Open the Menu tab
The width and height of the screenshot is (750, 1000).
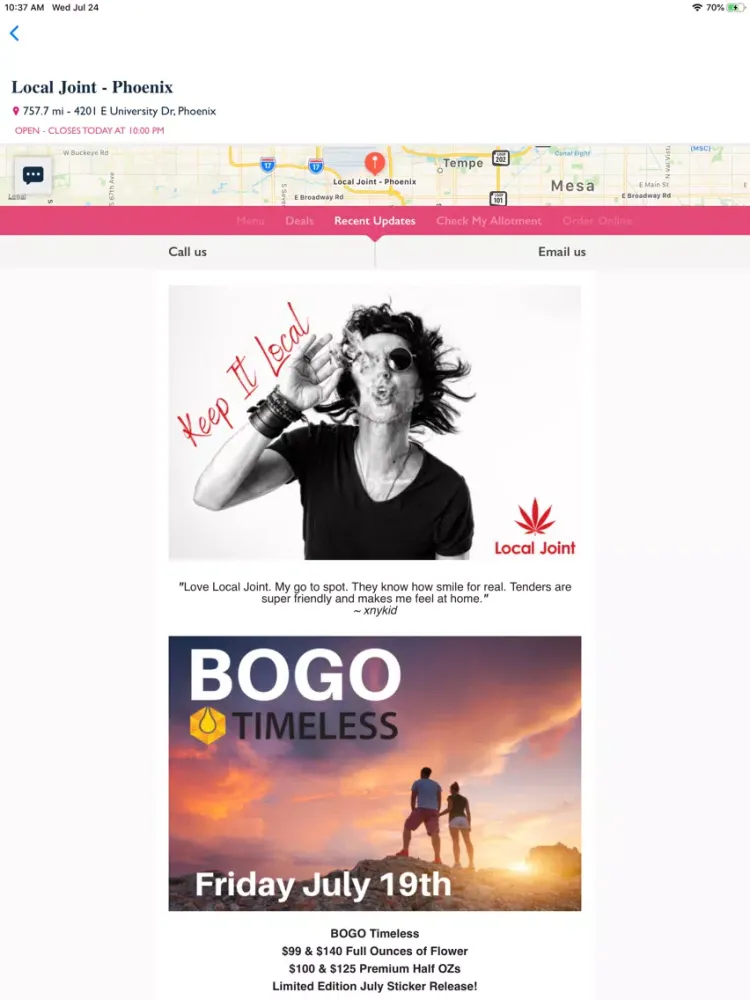250,221
